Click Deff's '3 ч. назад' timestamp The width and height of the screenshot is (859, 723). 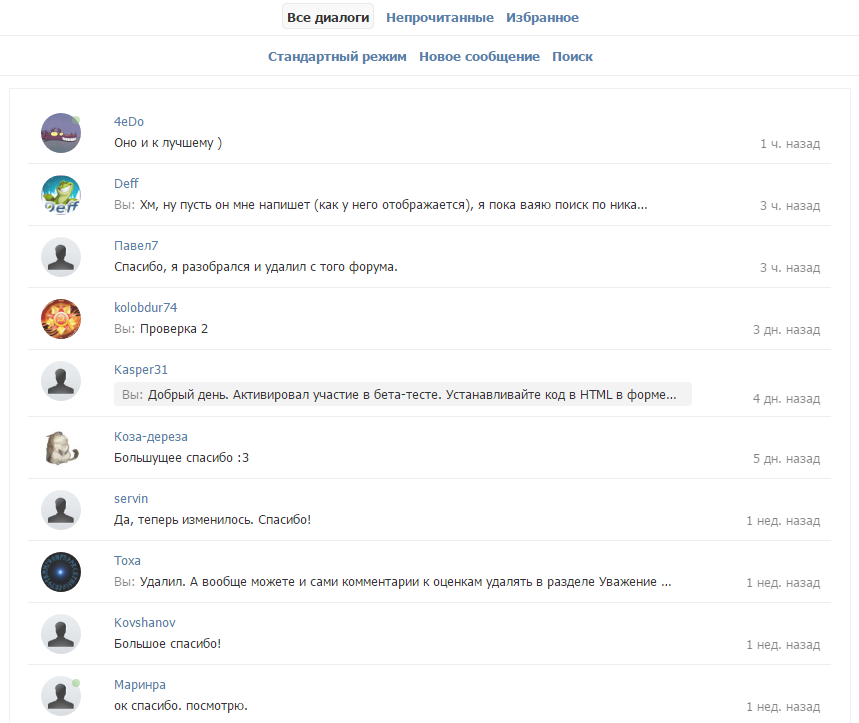click(790, 206)
